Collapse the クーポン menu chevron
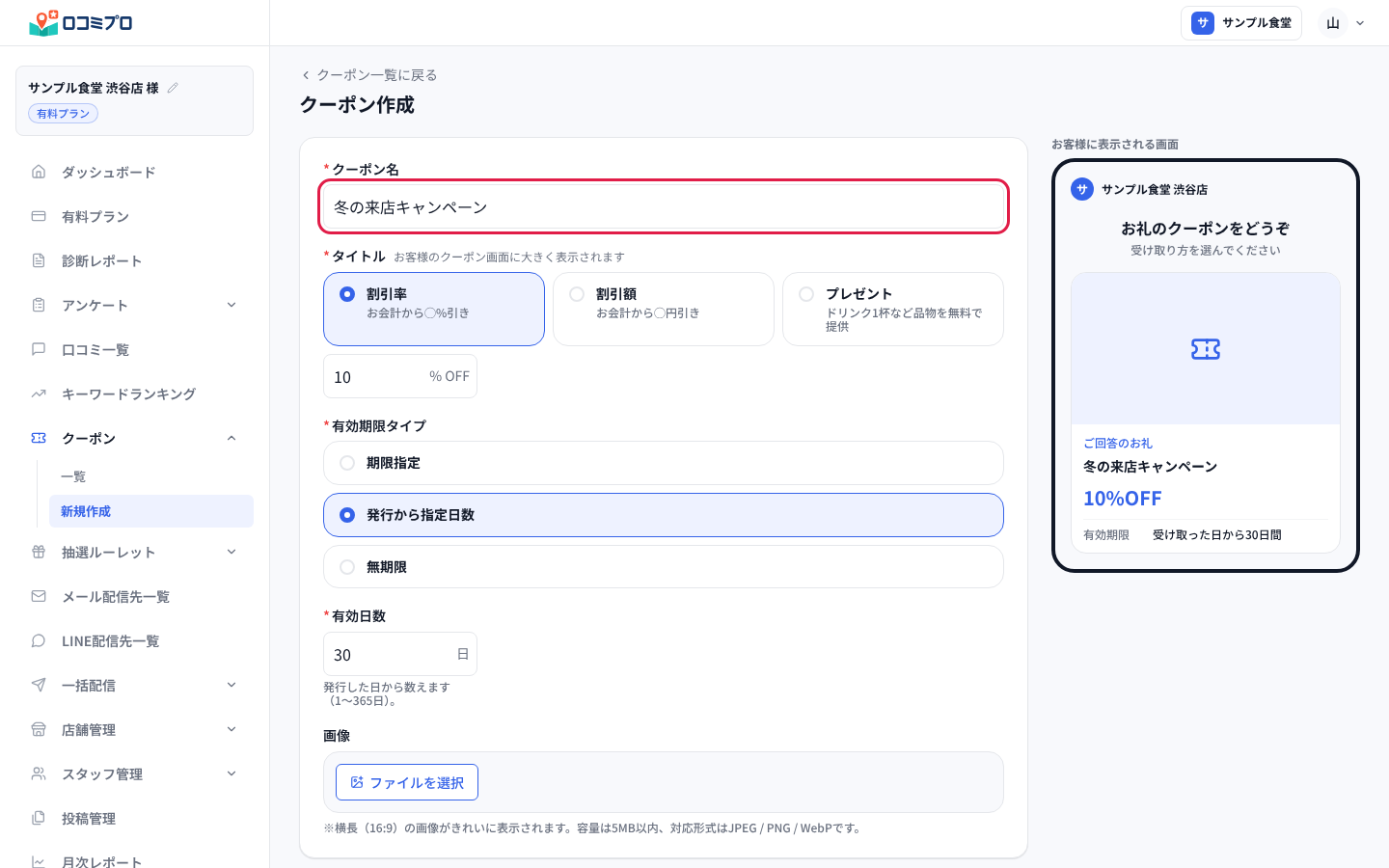The height and width of the screenshot is (868, 1389). (231, 438)
